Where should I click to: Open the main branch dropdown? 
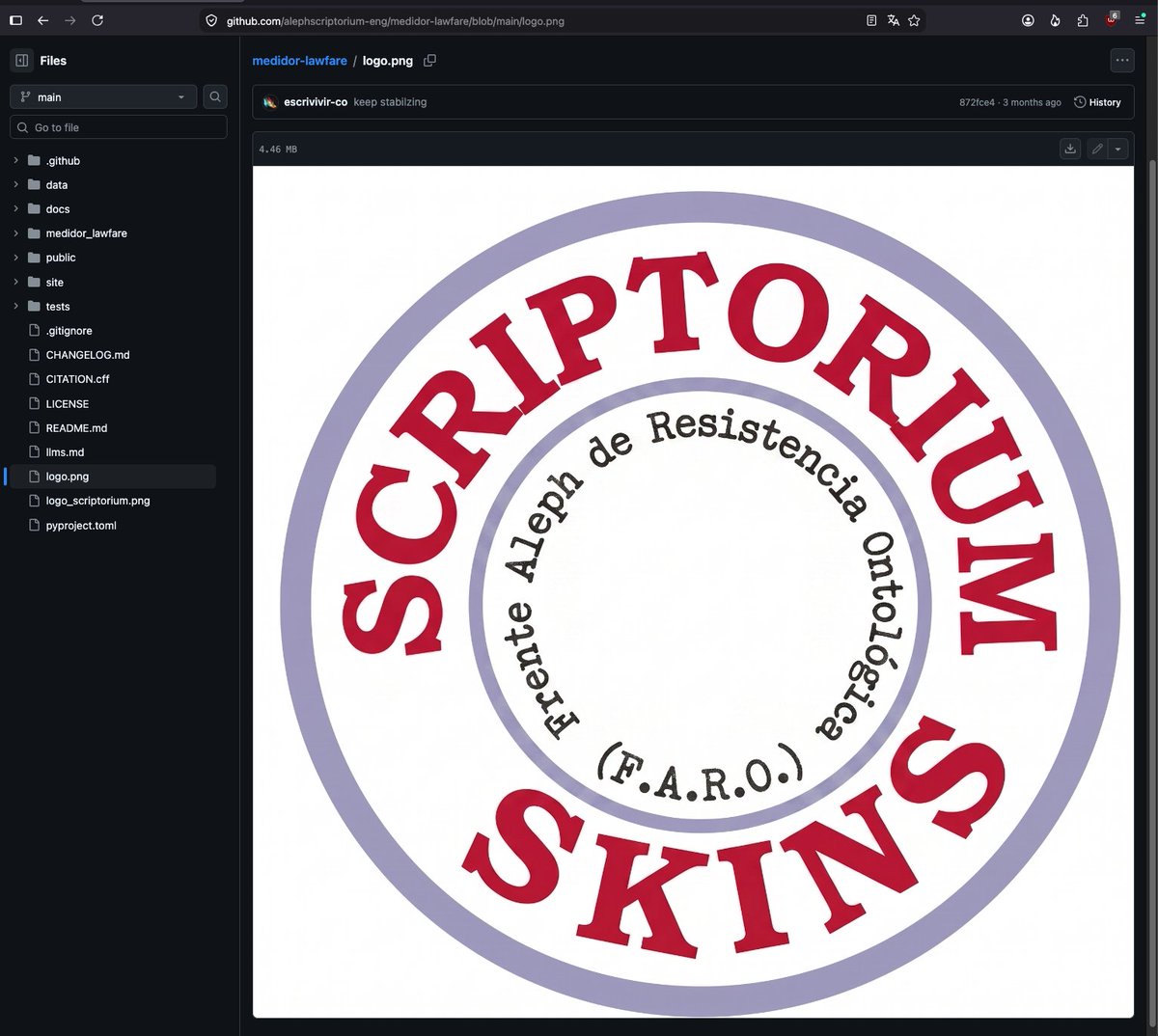[103, 96]
